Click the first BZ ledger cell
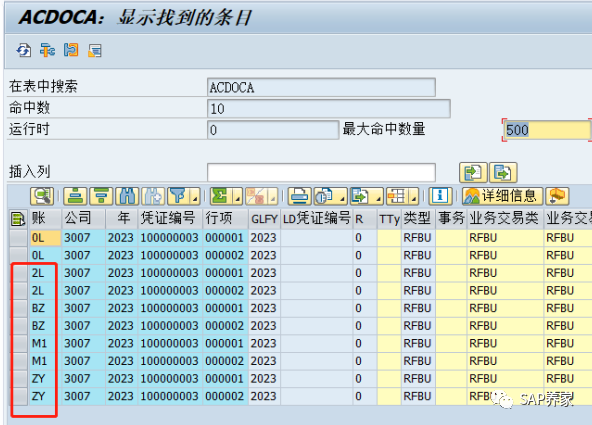This screenshot has height=425, width=592. [45, 308]
